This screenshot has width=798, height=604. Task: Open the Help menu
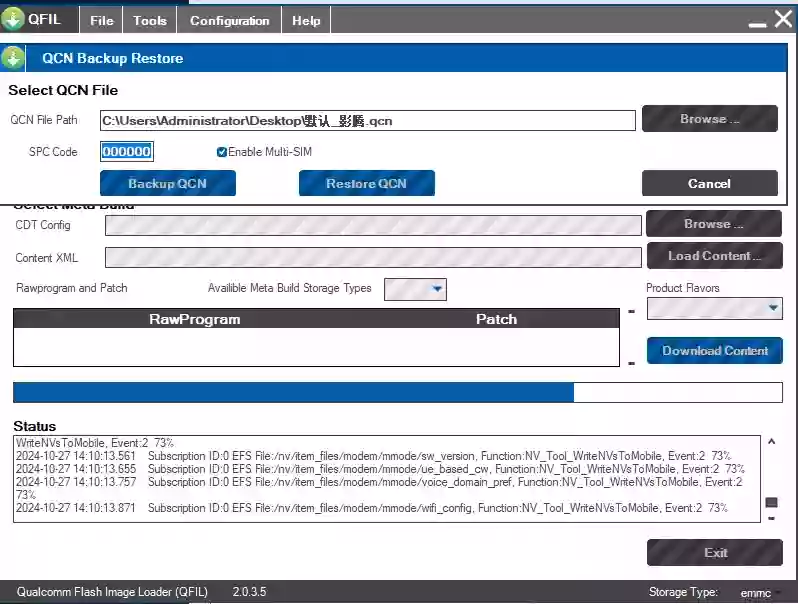click(x=306, y=20)
